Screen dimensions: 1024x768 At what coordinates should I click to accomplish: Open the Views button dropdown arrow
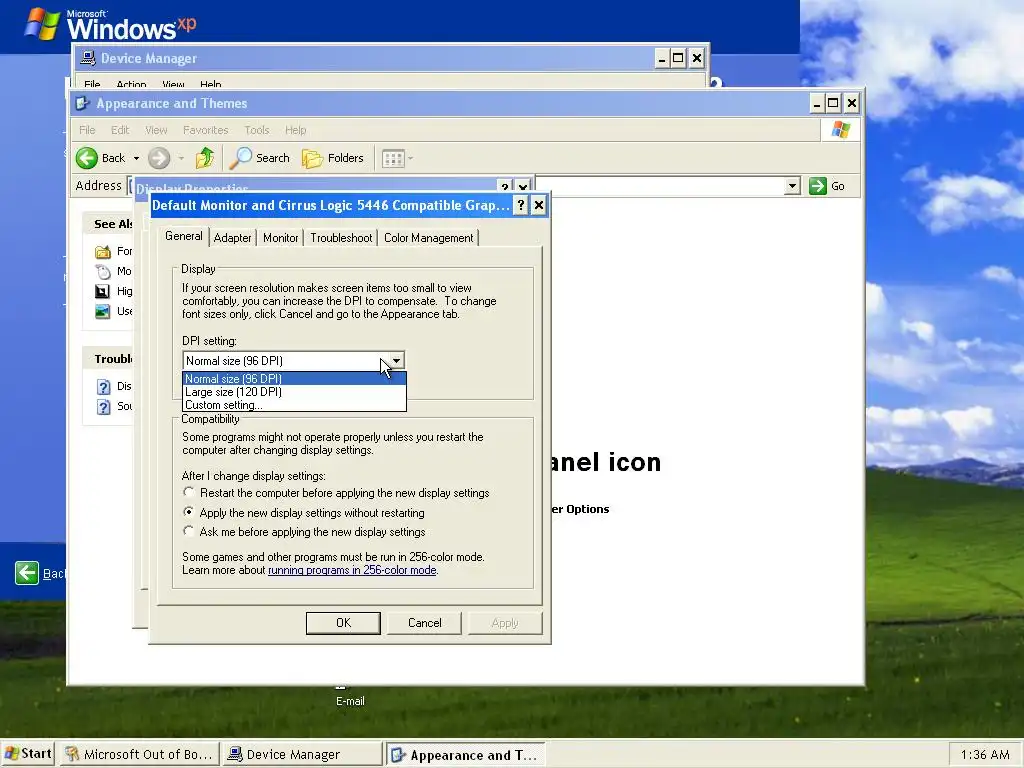click(x=410, y=159)
